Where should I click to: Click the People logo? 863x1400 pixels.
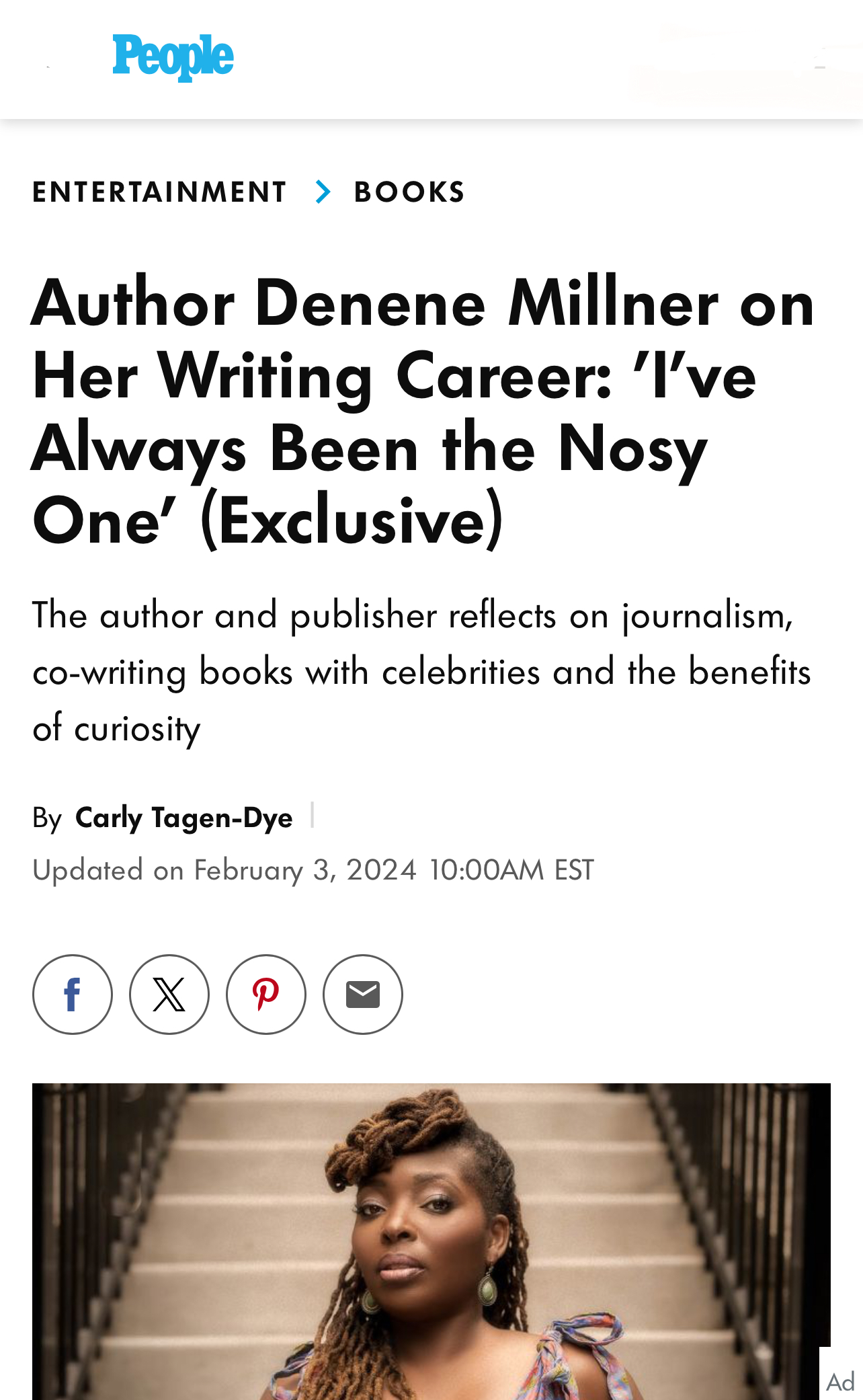(173, 58)
